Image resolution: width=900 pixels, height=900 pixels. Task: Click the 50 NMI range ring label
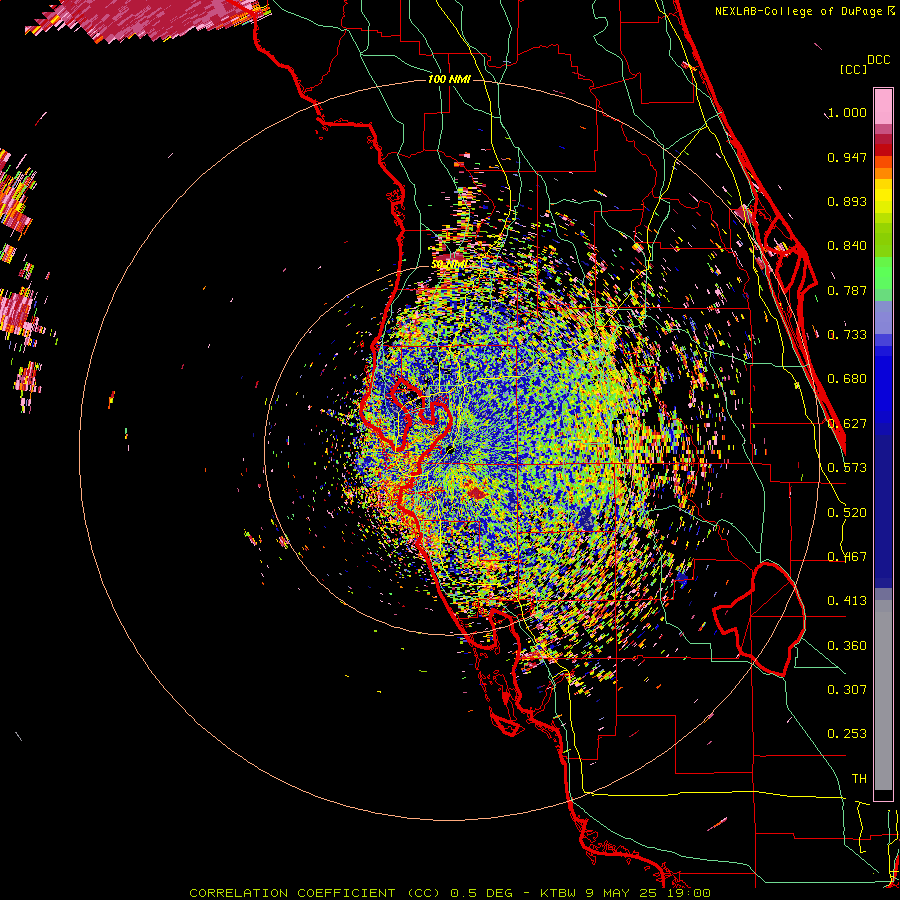click(448, 265)
